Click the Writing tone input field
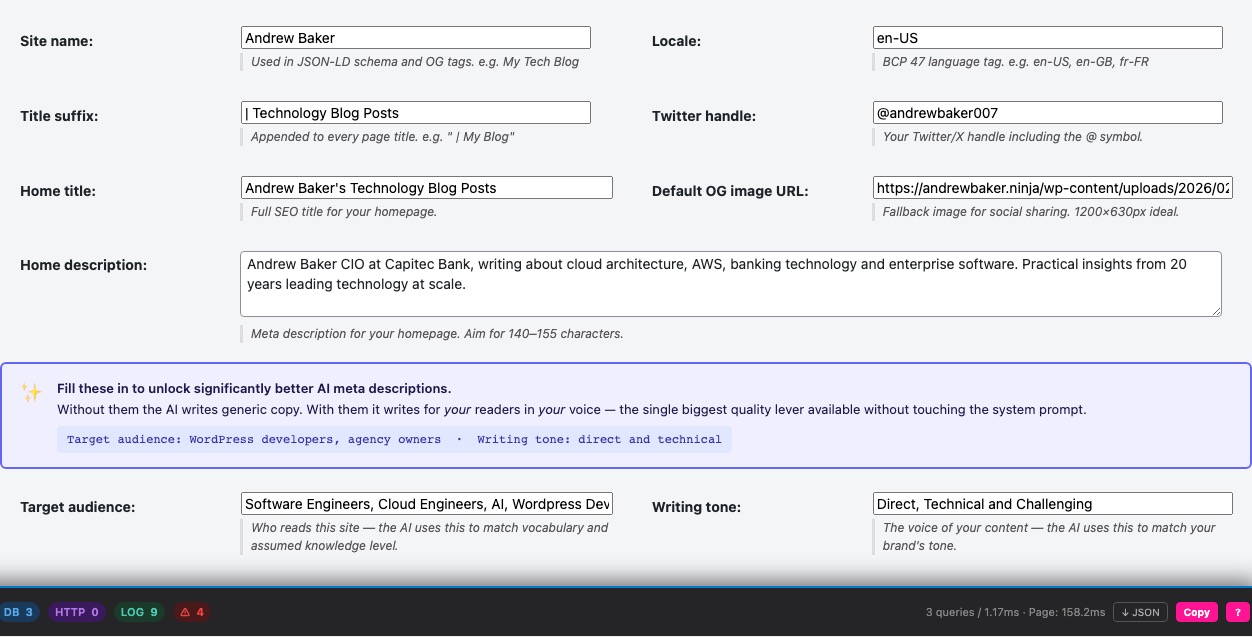The height and width of the screenshot is (637, 1252). [1052, 503]
